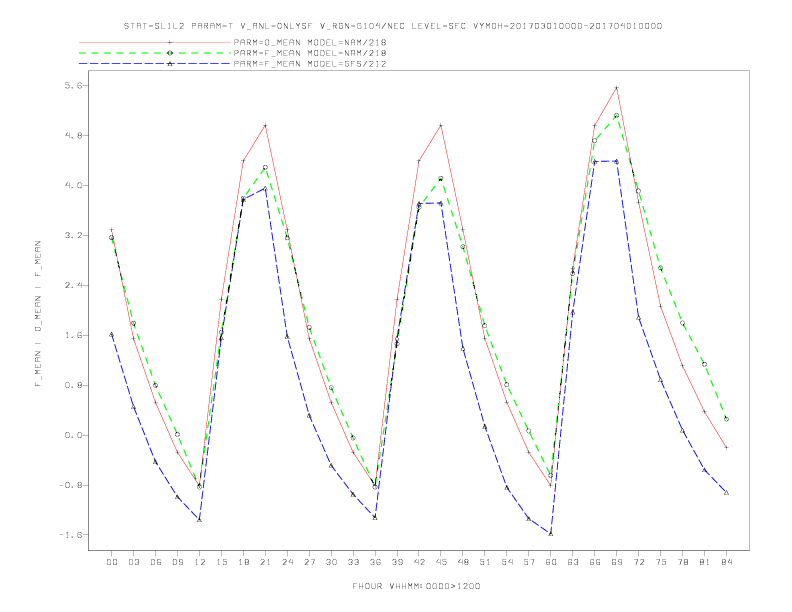792x612 pixels.
Task: Click forecast hour label 72 on x-axis
Action: pyautogui.click(x=638, y=563)
